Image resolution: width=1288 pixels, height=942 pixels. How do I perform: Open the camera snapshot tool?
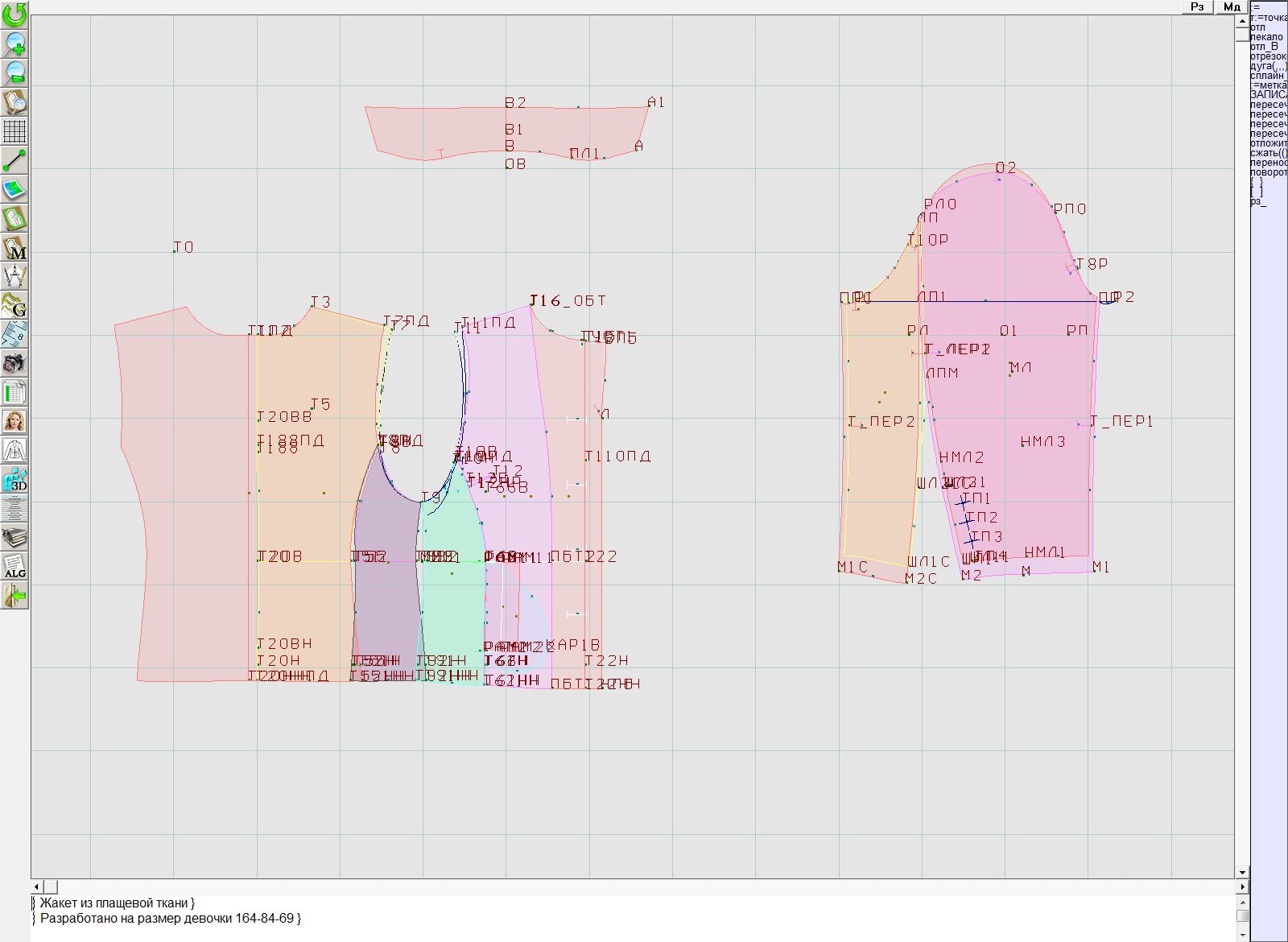click(x=14, y=363)
